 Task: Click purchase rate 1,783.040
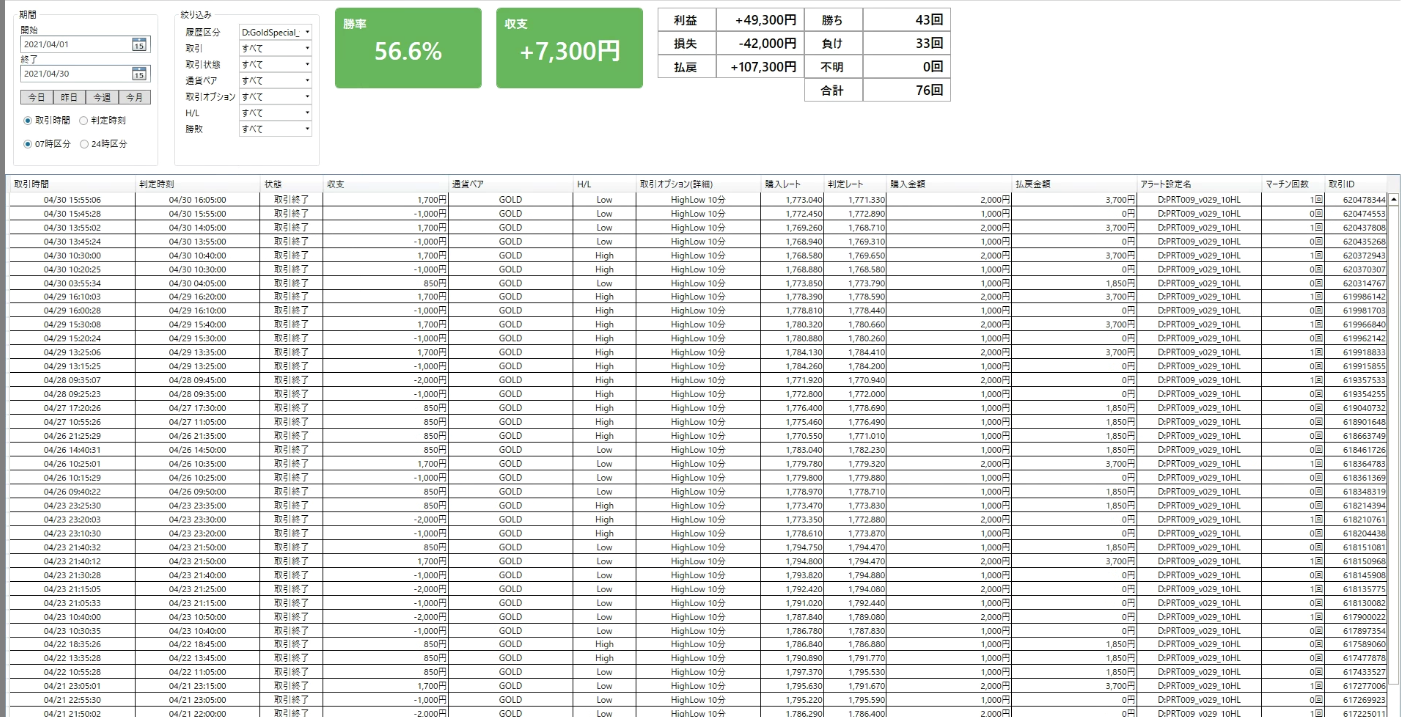792,450
